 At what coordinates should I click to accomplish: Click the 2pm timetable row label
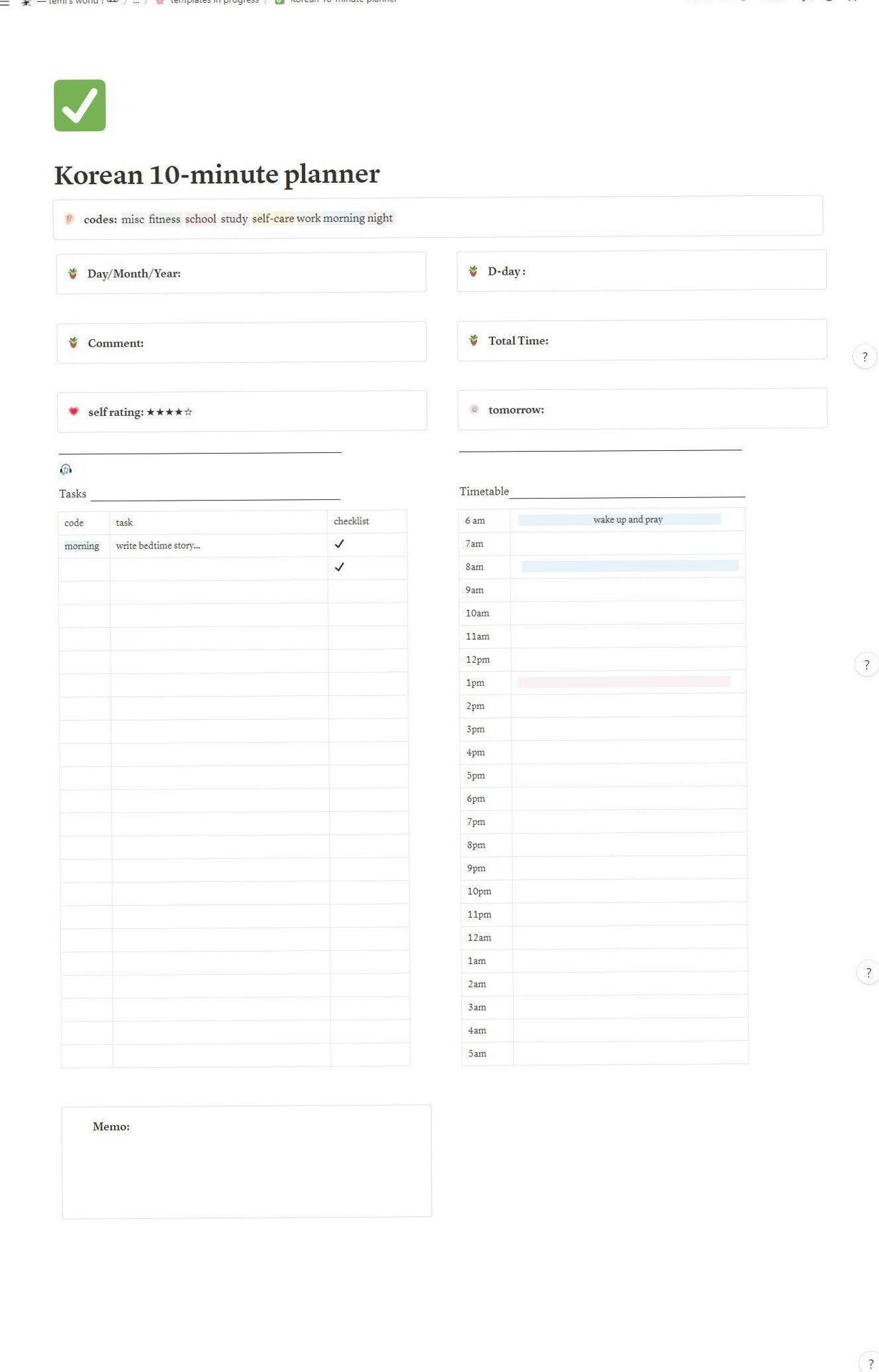coord(475,706)
